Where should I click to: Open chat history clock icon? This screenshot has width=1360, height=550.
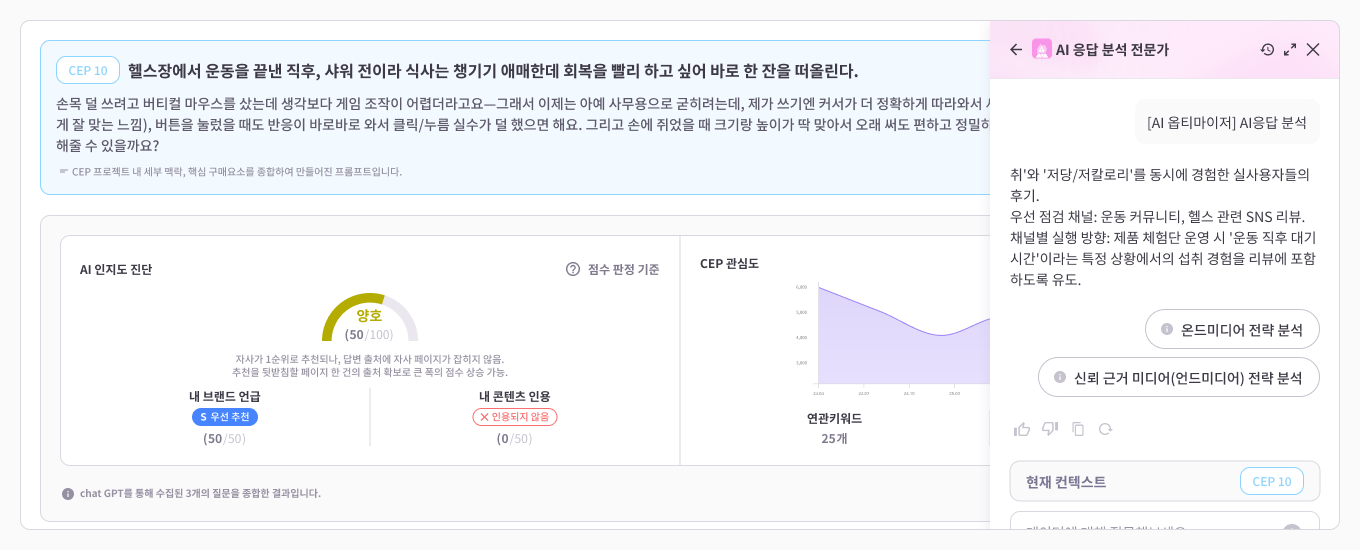tap(1267, 49)
